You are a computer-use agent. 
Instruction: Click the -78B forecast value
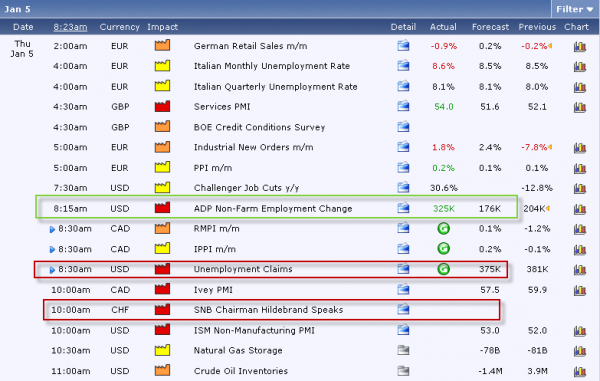click(490, 350)
